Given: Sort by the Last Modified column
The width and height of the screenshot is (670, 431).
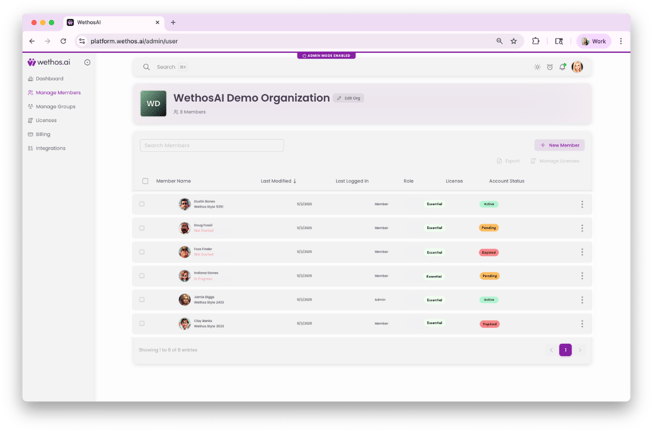Looking at the screenshot, I should (x=278, y=182).
